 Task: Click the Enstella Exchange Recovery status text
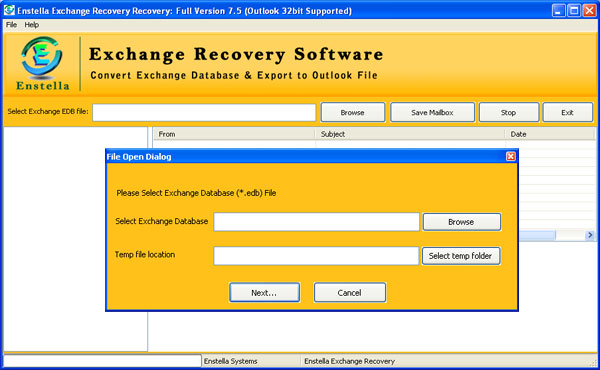click(x=349, y=361)
